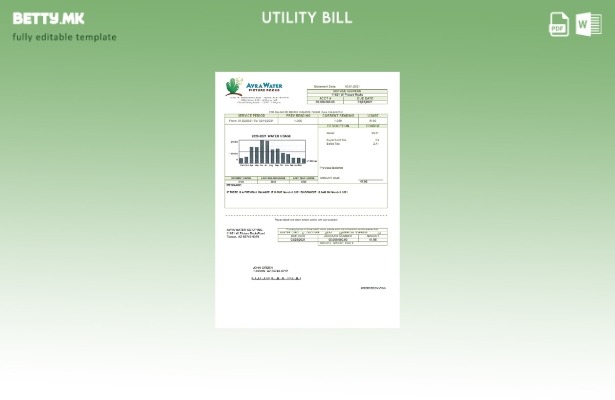Click the postal barcode under the address
The width and height of the screenshot is (615, 400).
[276, 278]
